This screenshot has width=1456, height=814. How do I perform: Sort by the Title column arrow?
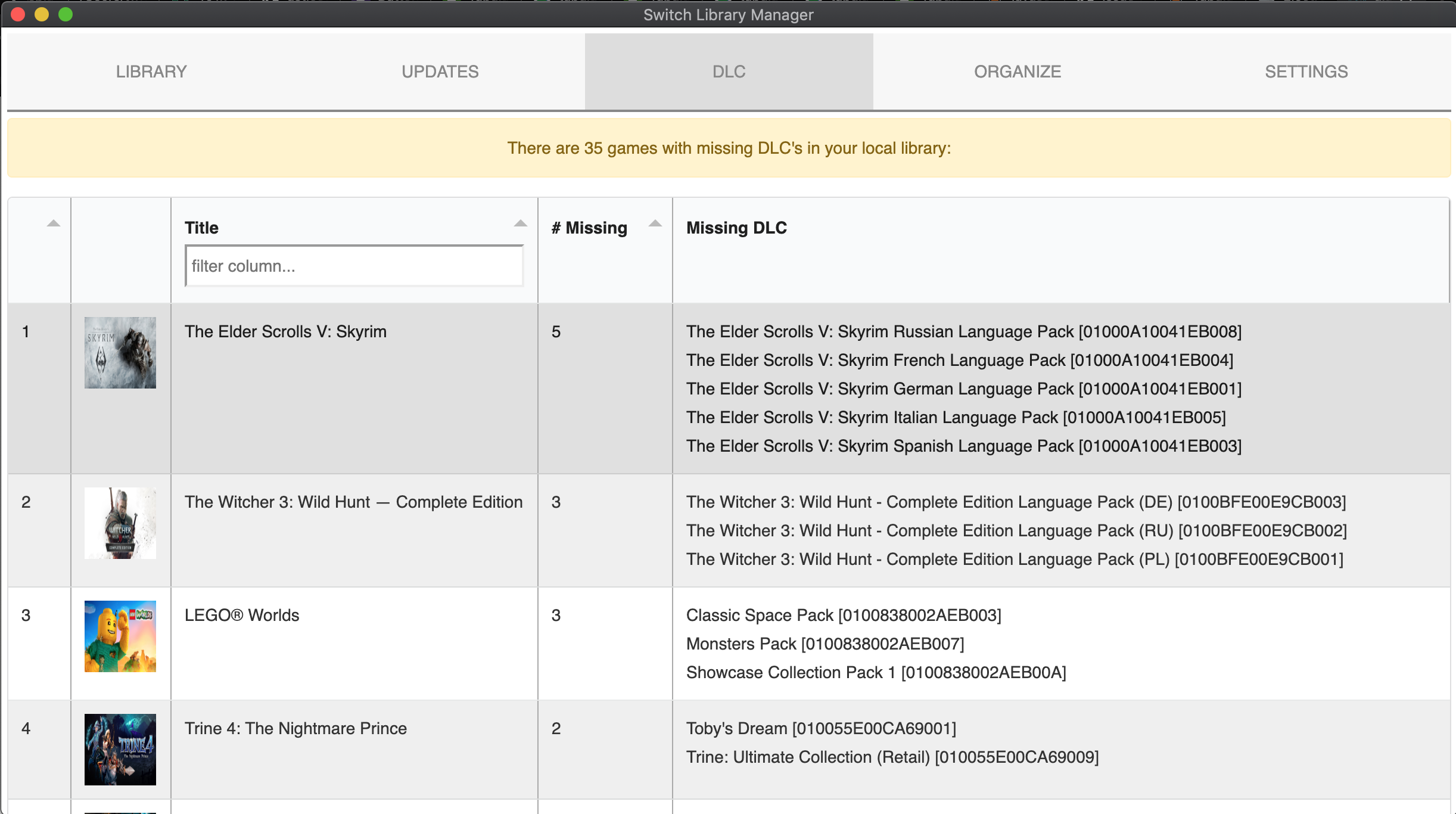point(520,223)
